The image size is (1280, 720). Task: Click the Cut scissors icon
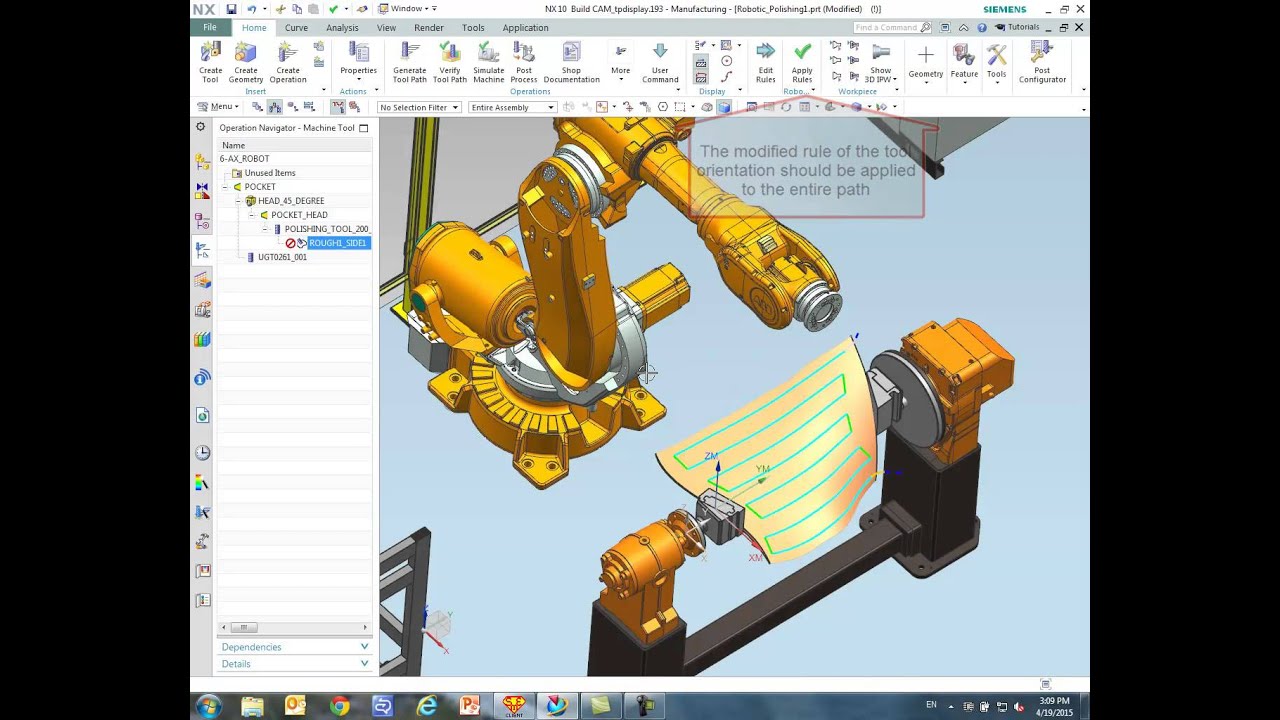[281, 9]
